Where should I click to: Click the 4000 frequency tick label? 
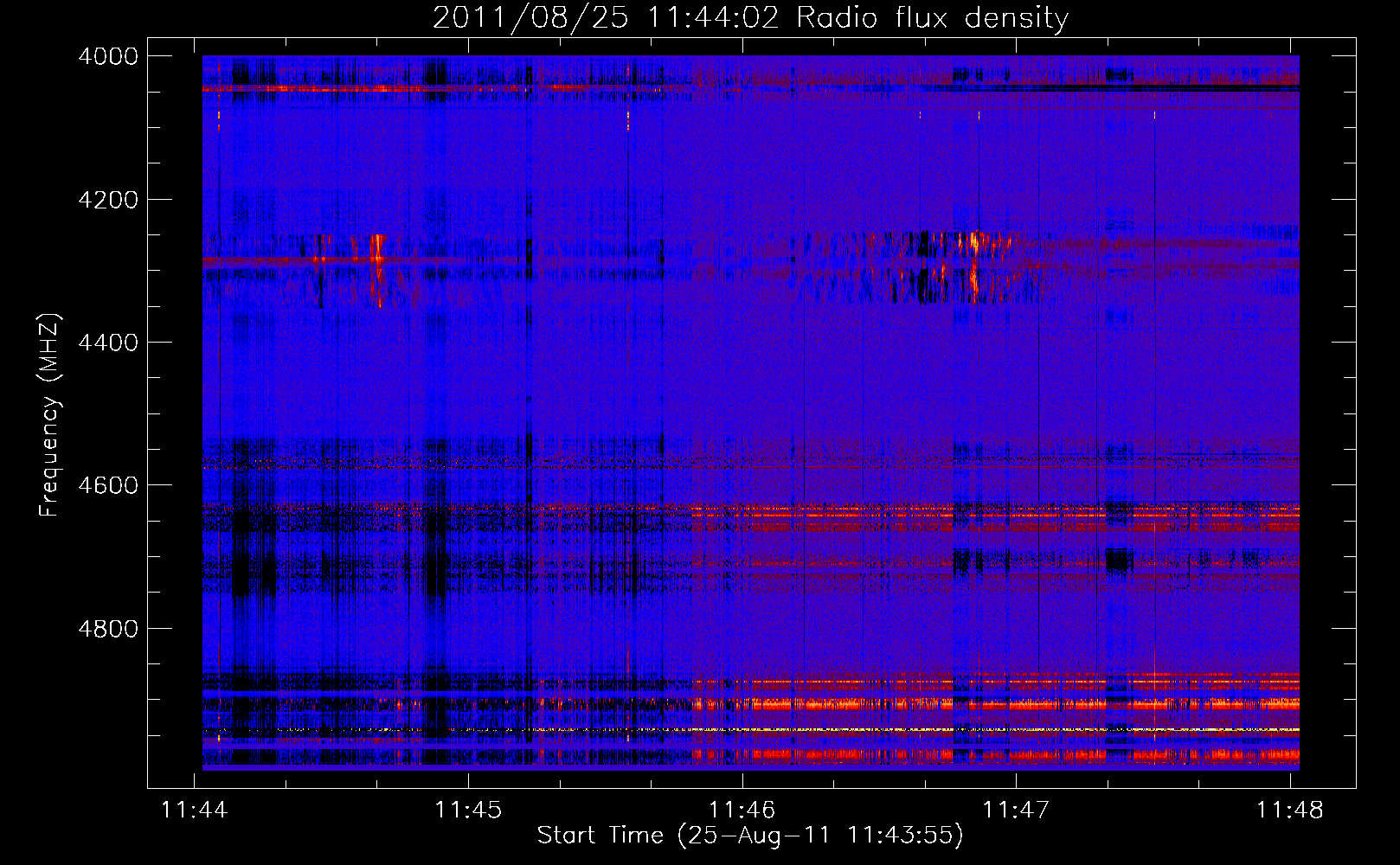pyautogui.click(x=108, y=56)
